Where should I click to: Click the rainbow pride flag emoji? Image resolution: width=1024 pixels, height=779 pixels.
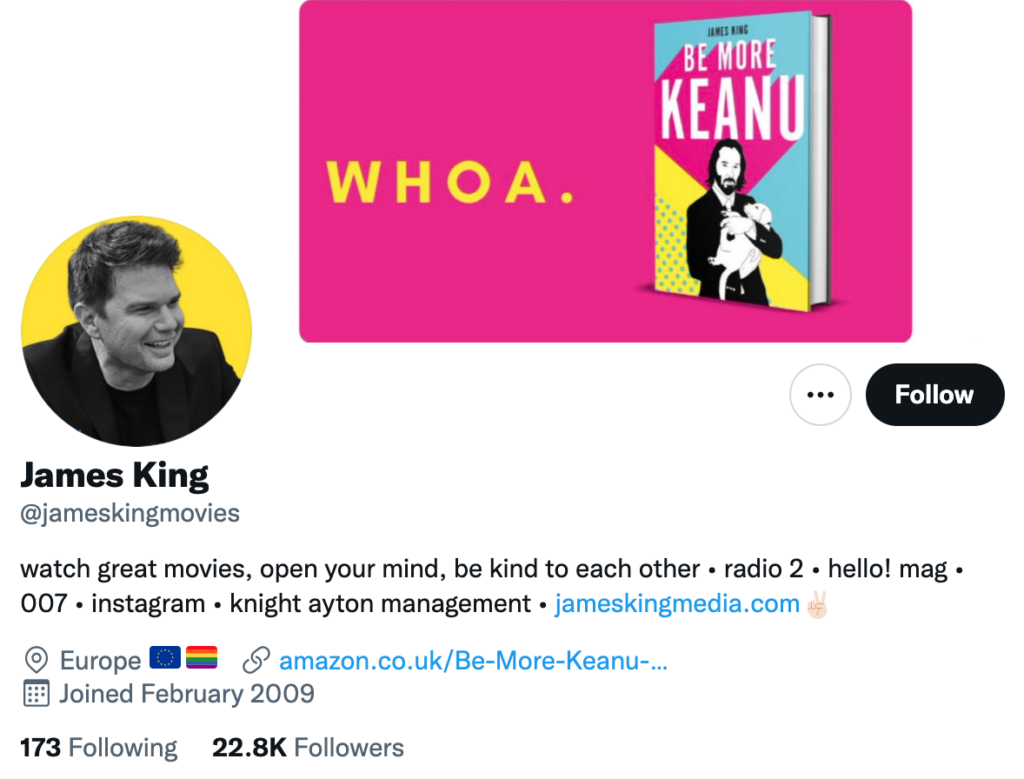point(201,659)
